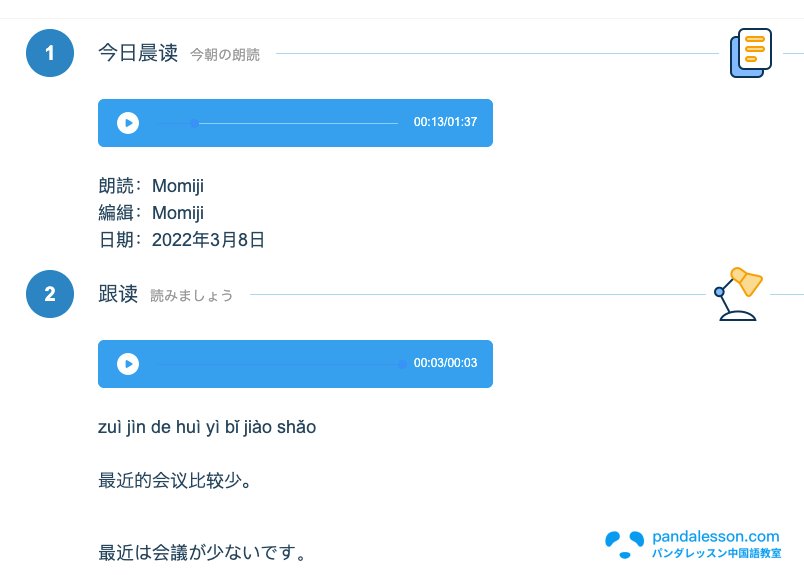Viewport: 804px width, 575px height.
Task: Click the second audio progress slider knob
Action: [x=403, y=364]
